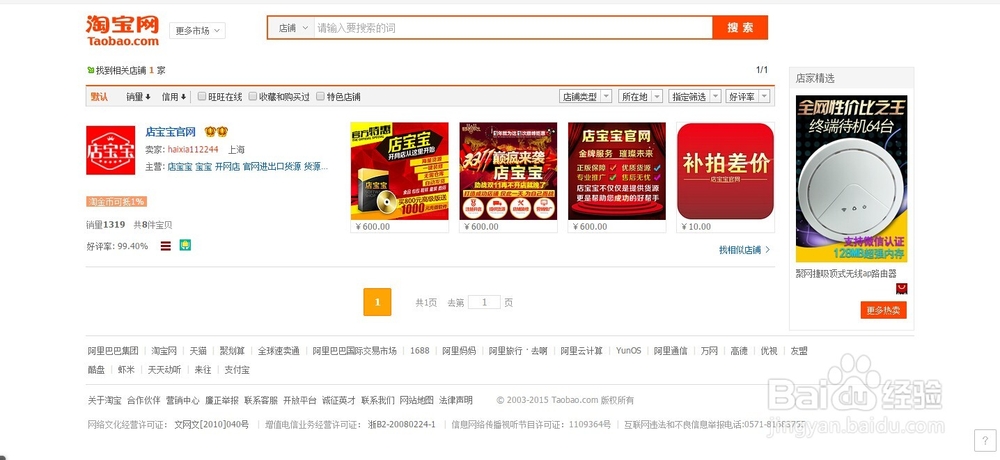Click the Taobao.com logo
The width and height of the screenshot is (1000, 460).
pyautogui.click(x=122, y=31)
